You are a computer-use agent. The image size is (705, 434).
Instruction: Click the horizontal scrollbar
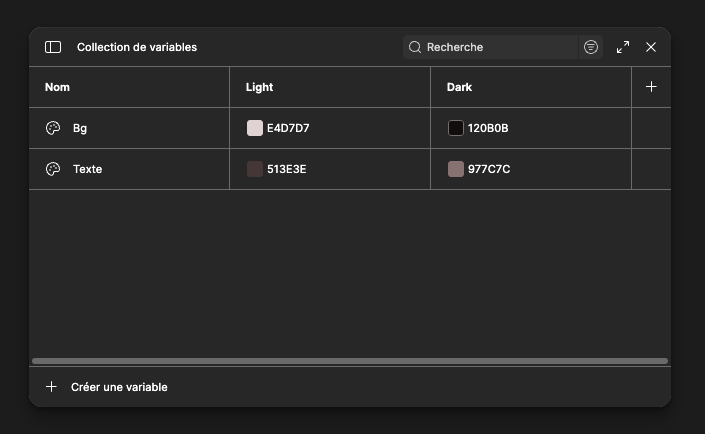(x=349, y=361)
